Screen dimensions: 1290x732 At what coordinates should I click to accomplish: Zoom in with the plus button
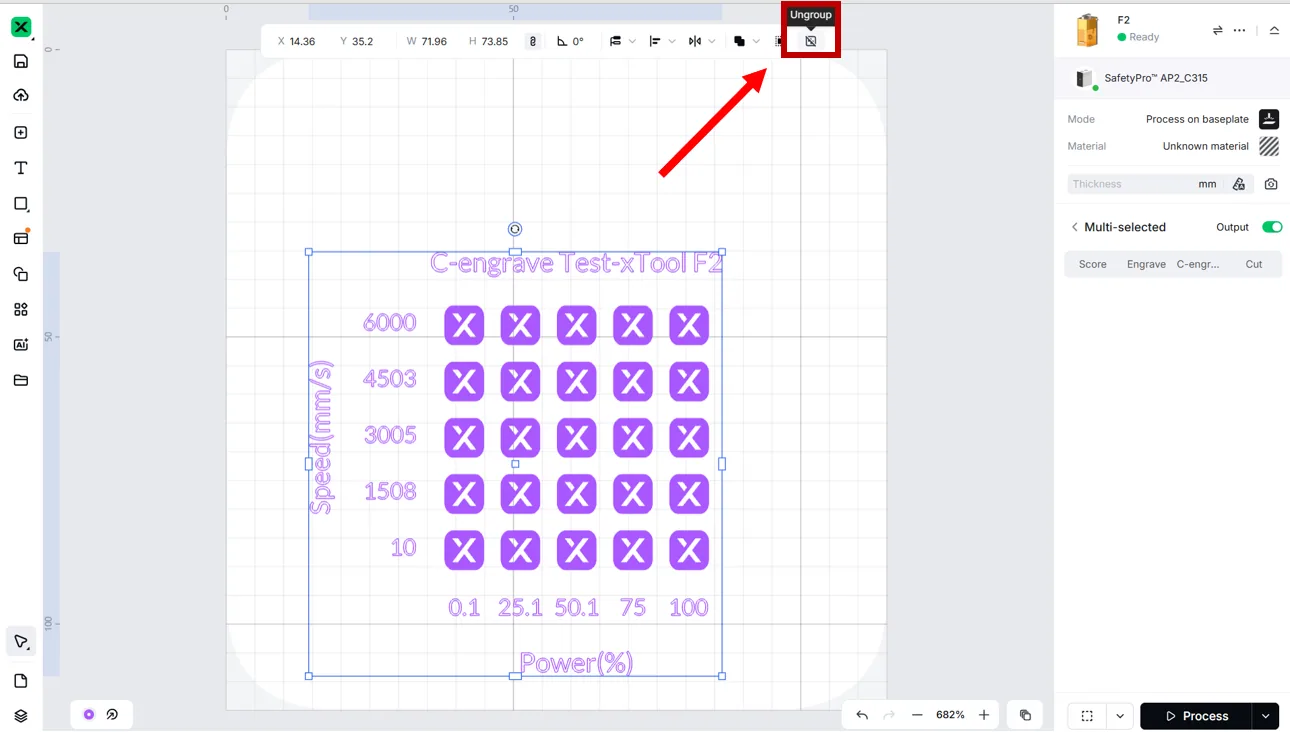click(x=984, y=715)
